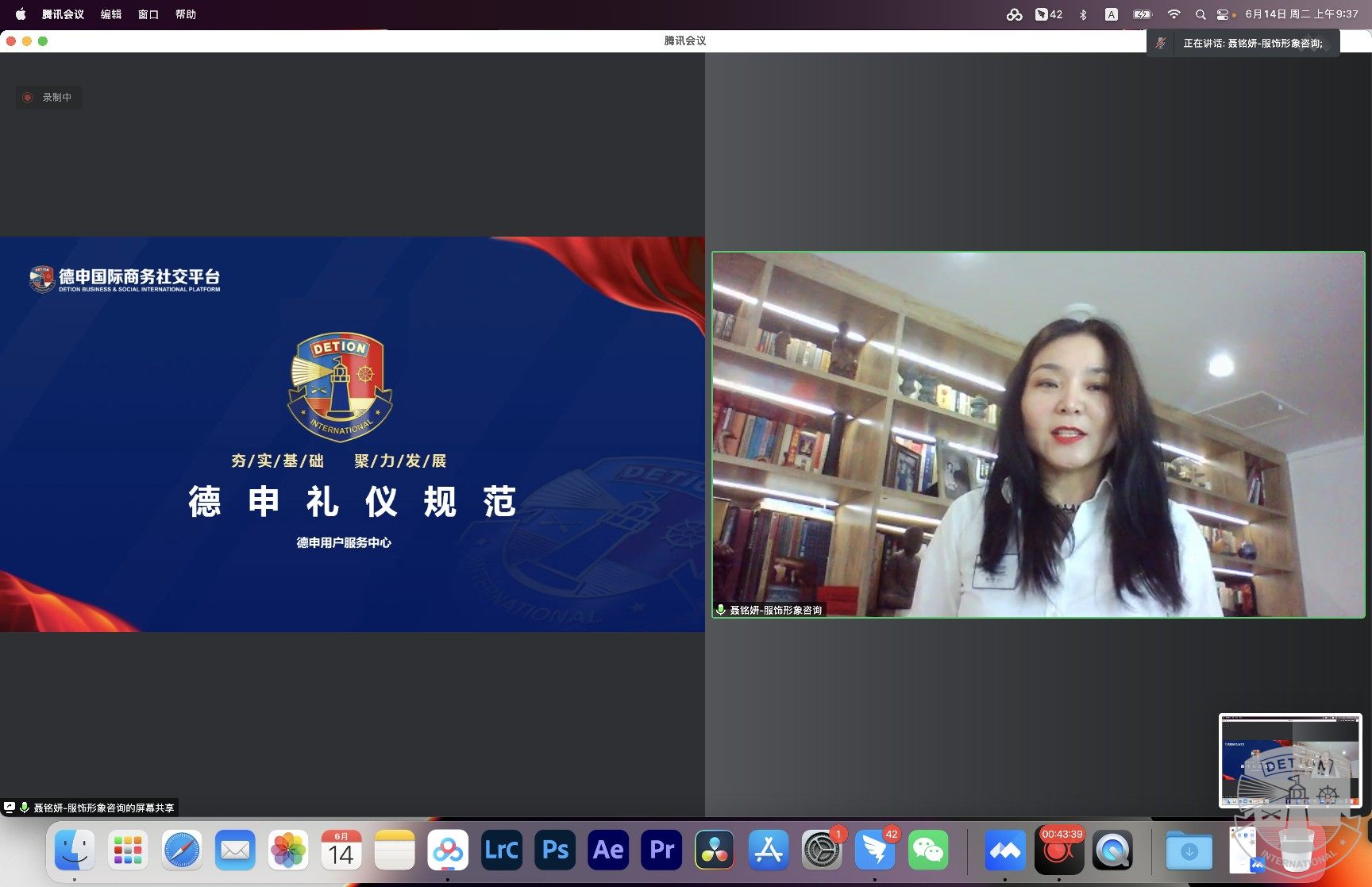This screenshot has height=887, width=1372.
Task: Open the 编辑 menu
Action: click(111, 14)
